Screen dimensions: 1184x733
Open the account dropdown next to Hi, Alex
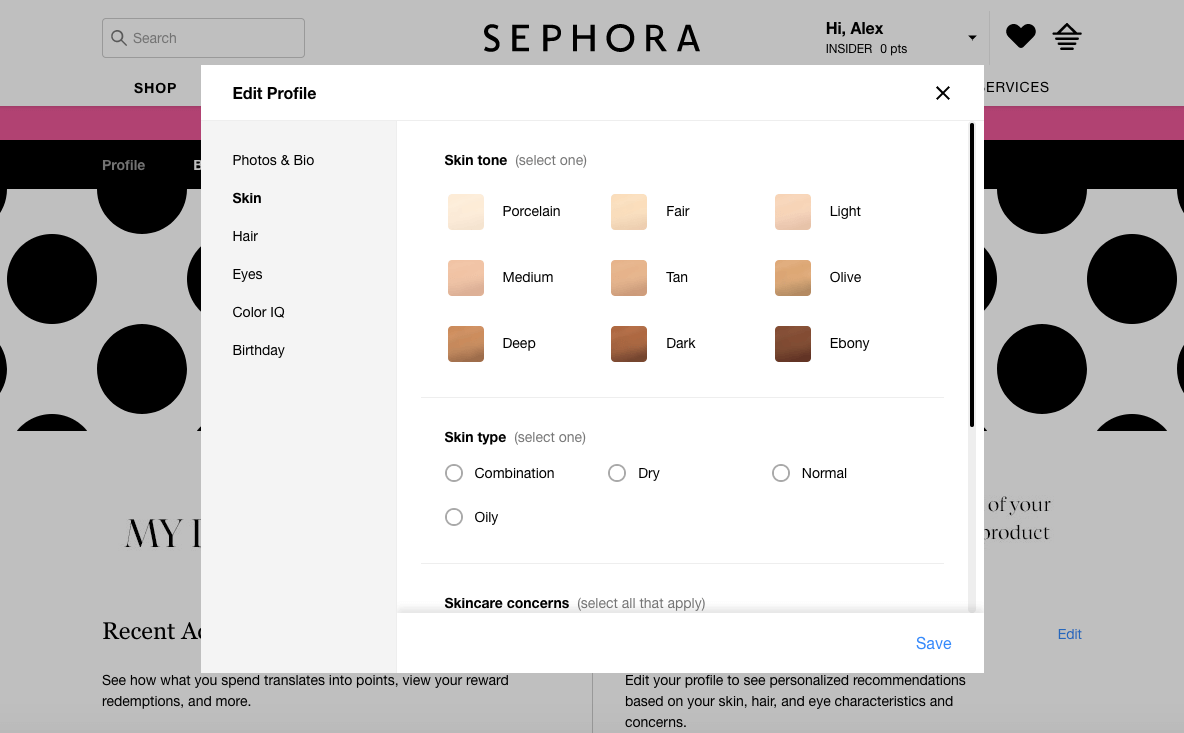coord(971,36)
